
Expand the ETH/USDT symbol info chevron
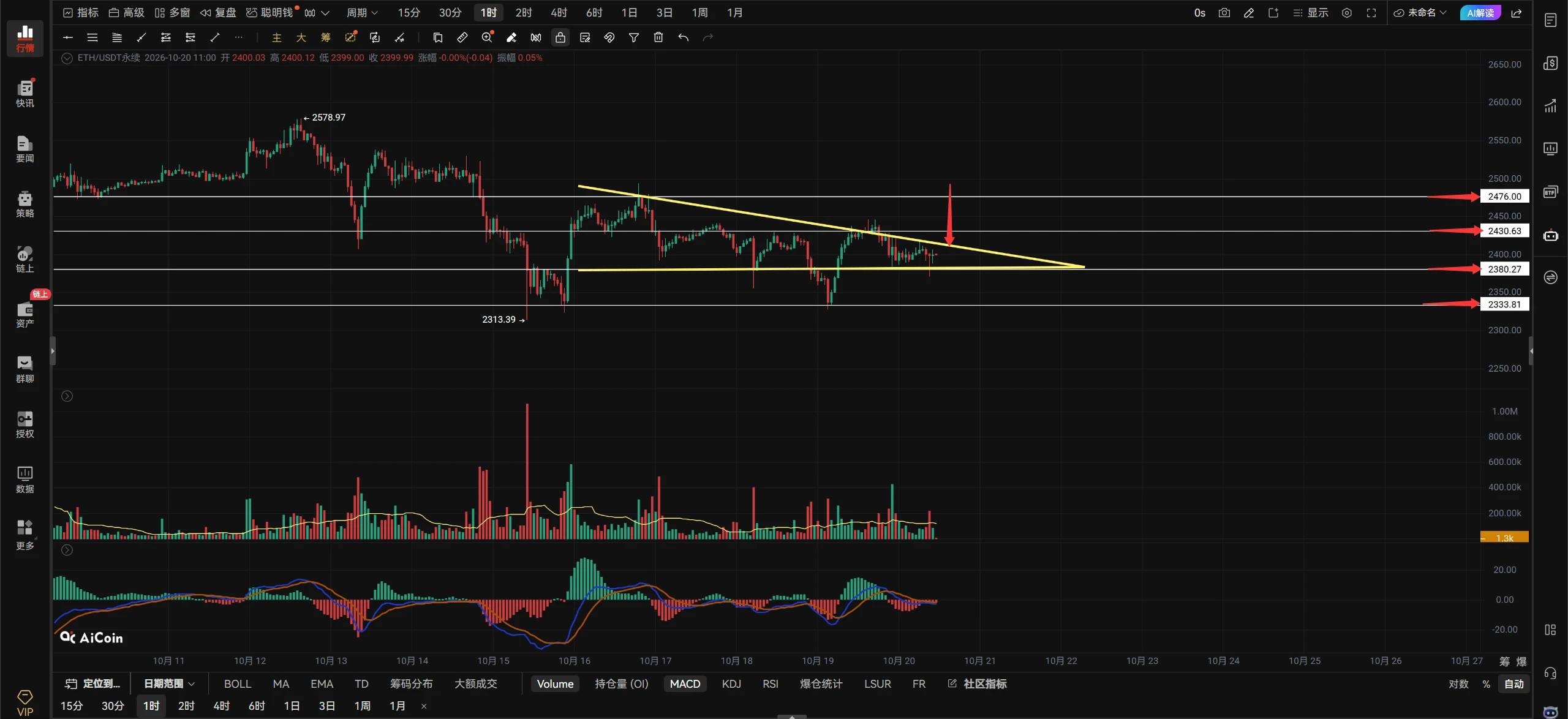(67, 58)
